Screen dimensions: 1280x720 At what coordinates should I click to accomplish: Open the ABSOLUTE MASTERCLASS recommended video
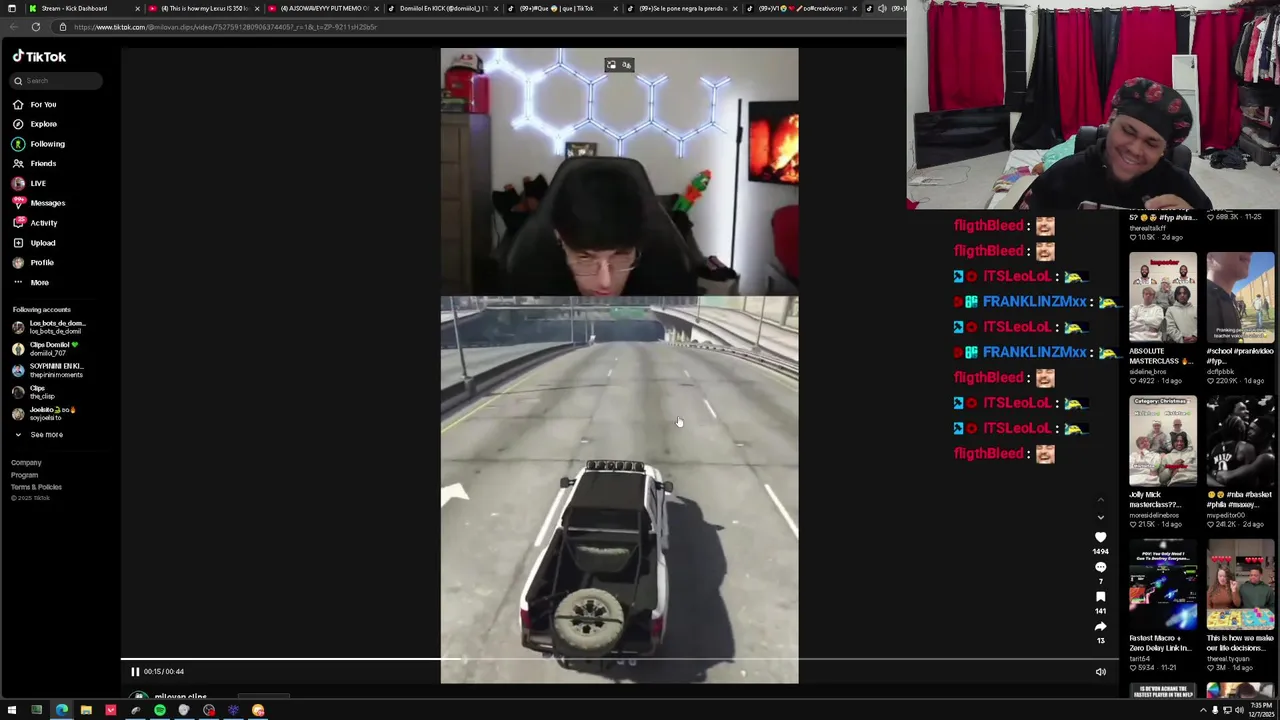pyautogui.click(x=1163, y=298)
